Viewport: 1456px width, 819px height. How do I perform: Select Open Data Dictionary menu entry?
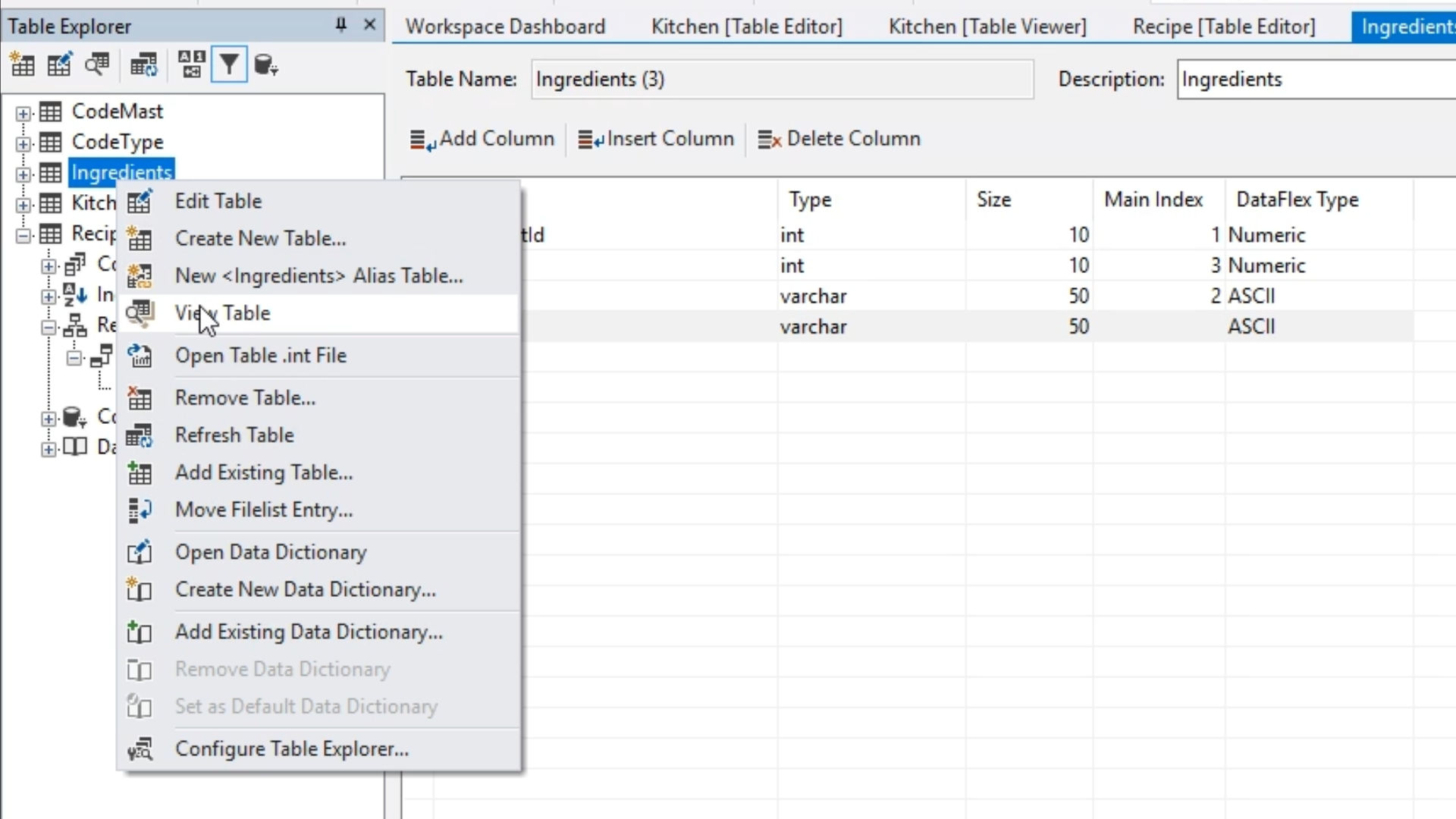click(271, 552)
